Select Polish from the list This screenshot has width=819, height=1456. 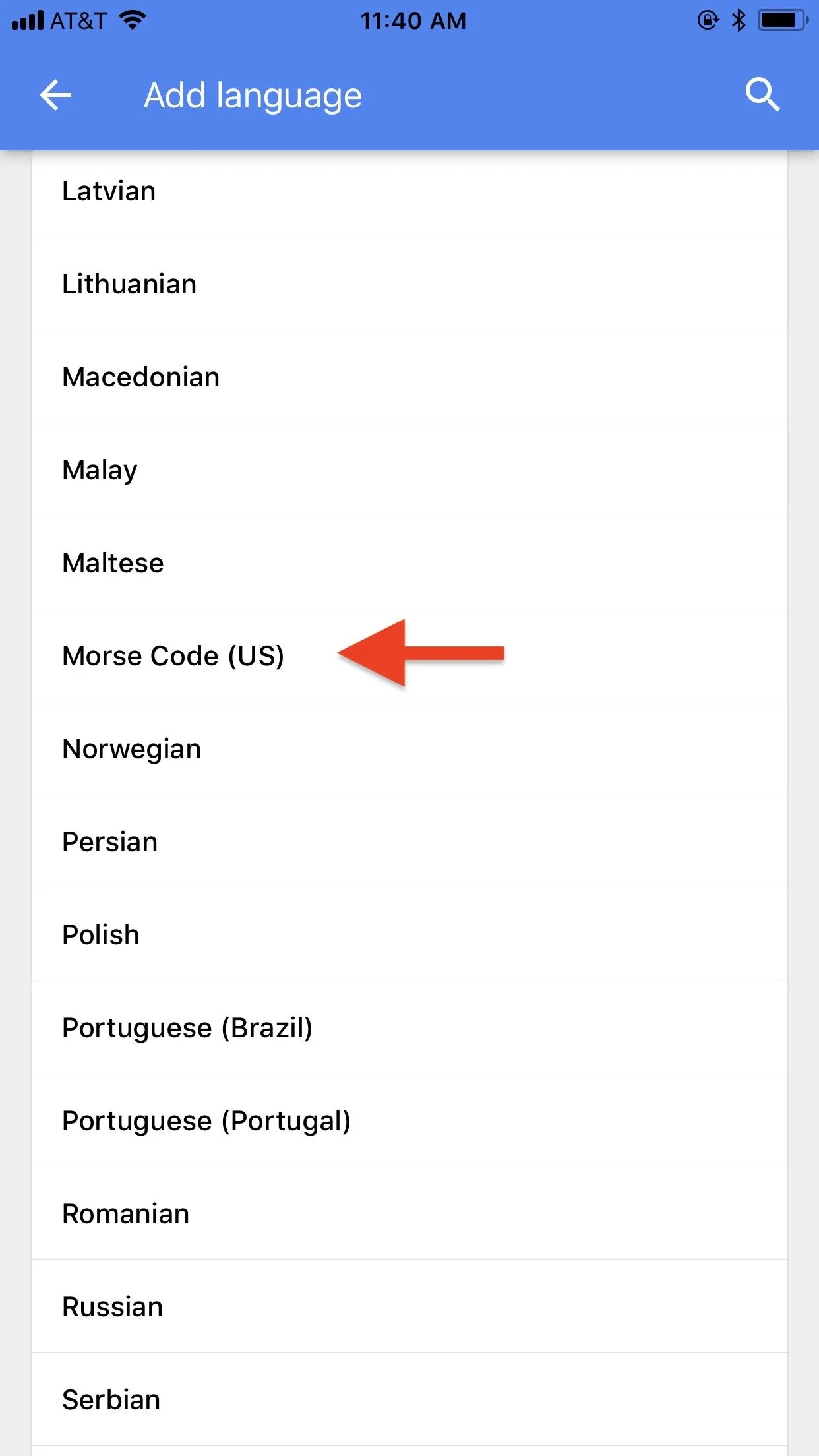point(409,935)
